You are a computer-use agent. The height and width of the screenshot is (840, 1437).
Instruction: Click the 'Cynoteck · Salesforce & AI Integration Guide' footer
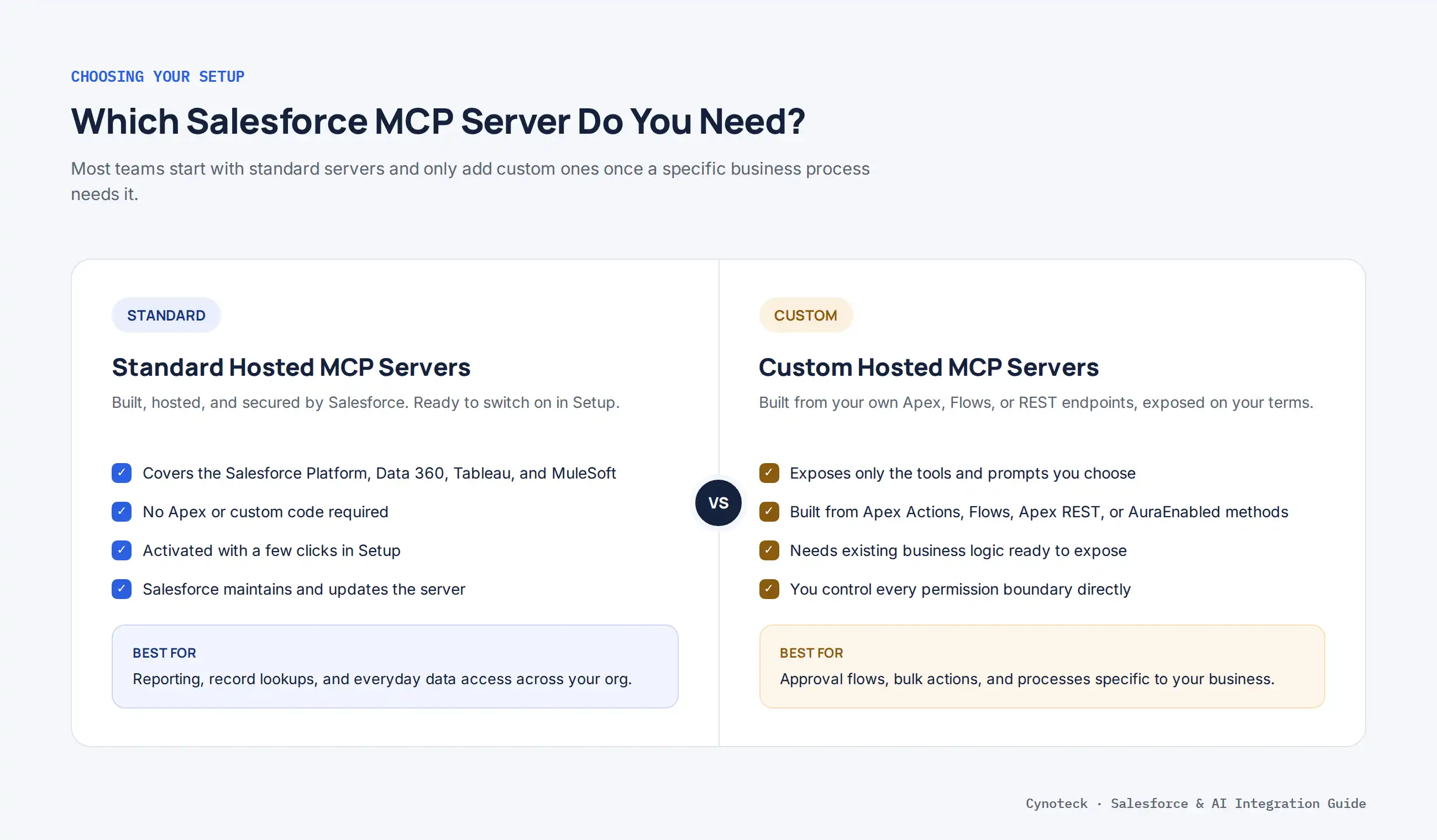coord(1195,804)
